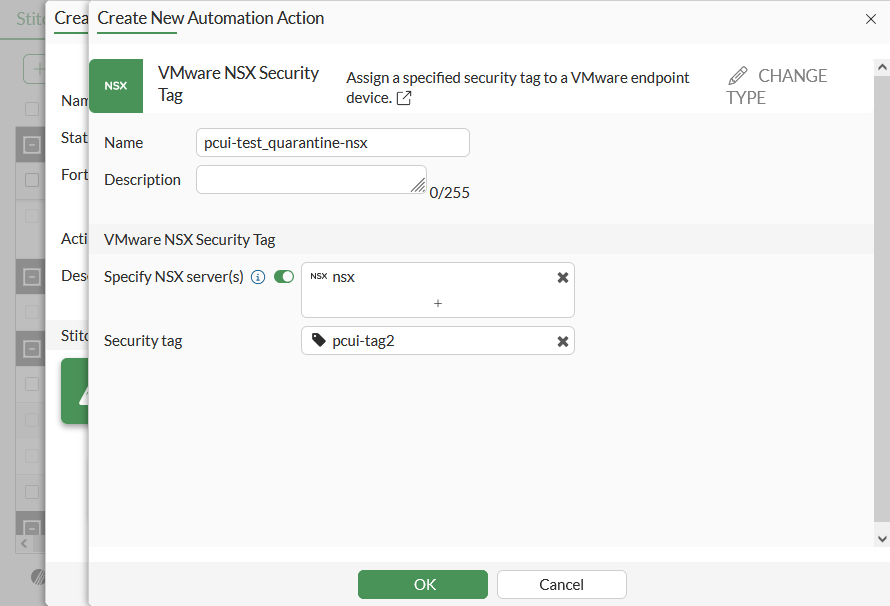Open the external documentation link icon

click(x=404, y=98)
